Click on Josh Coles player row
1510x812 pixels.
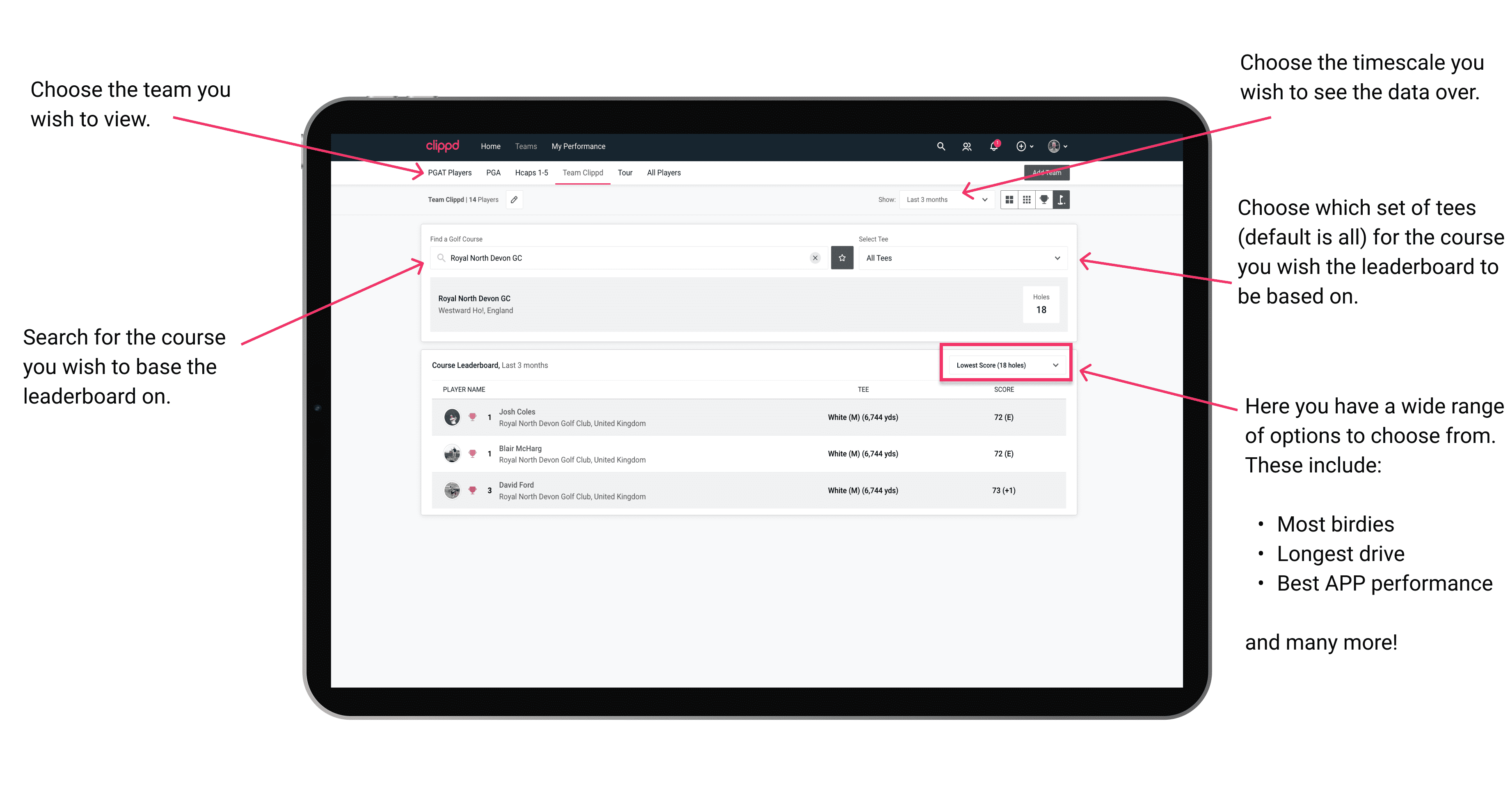pyautogui.click(x=747, y=417)
